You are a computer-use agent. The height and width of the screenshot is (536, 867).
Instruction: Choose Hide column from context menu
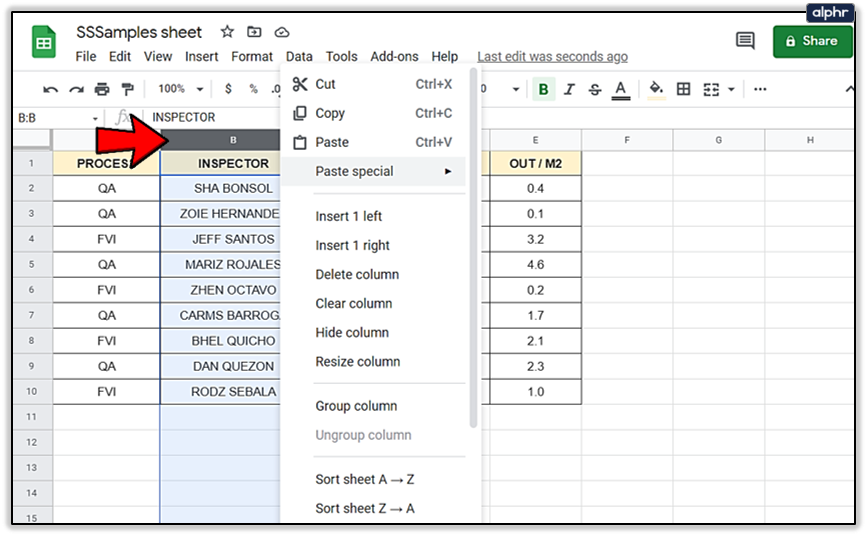[x=352, y=332]
